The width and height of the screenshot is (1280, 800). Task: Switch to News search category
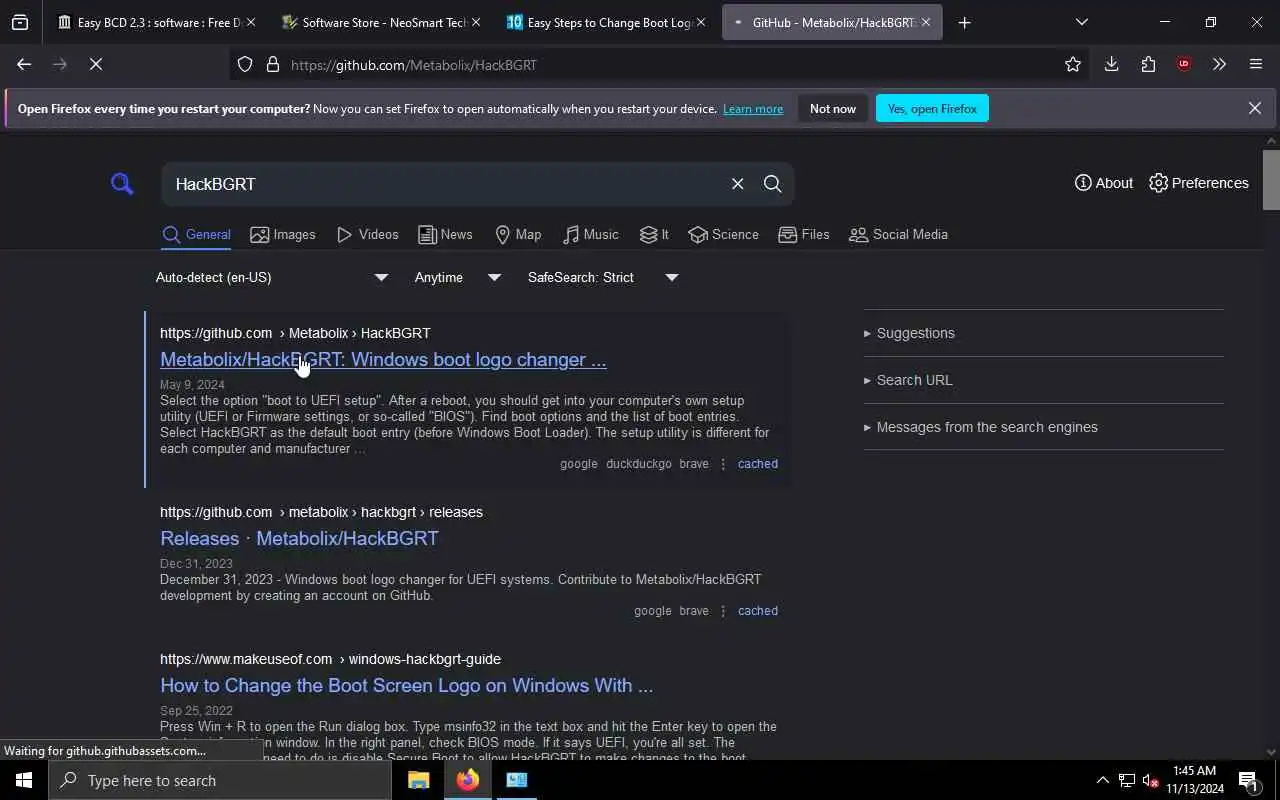(445, 234)
